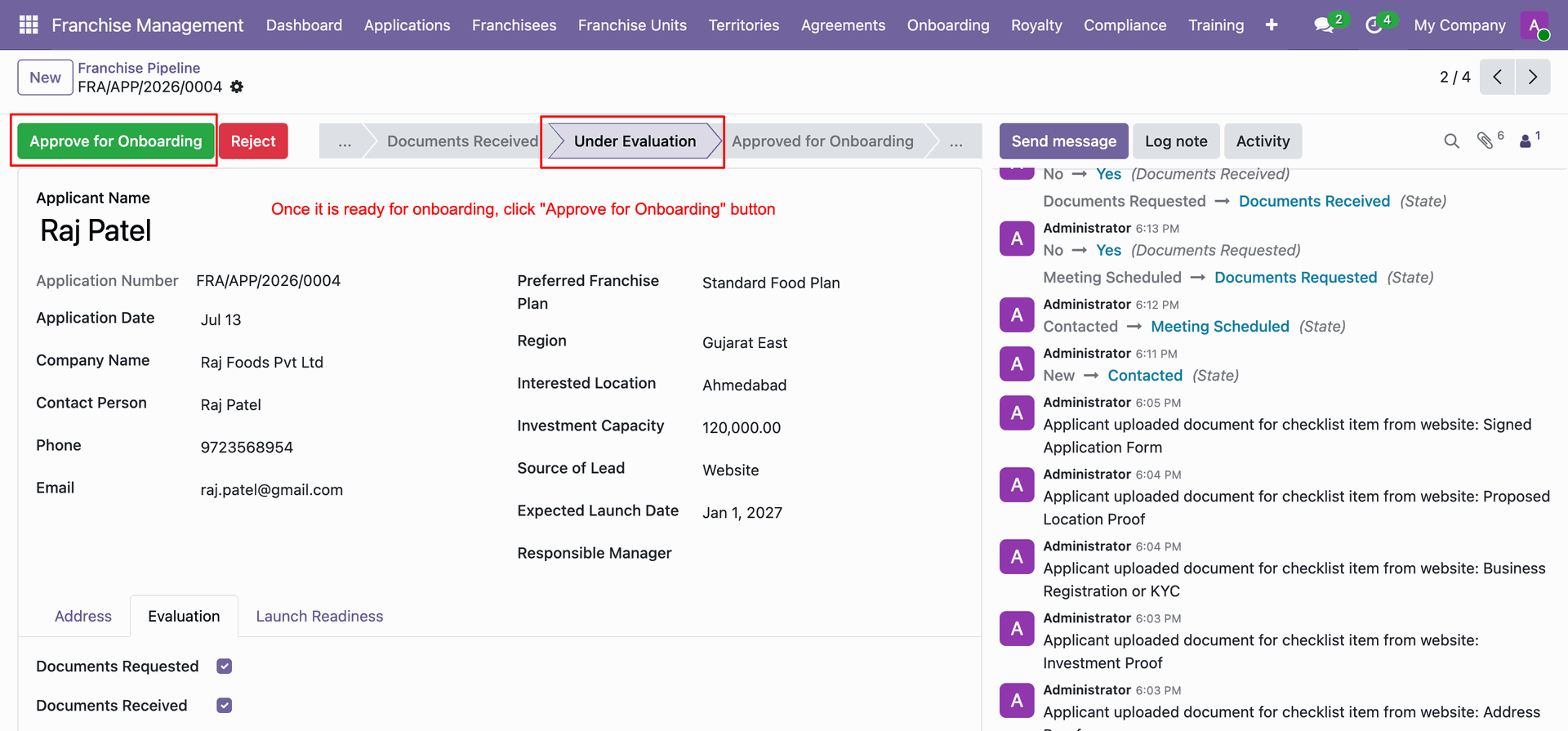Open the user avatar menu
Viewport: 1568px width, 731px height.
coord(1535,25)
